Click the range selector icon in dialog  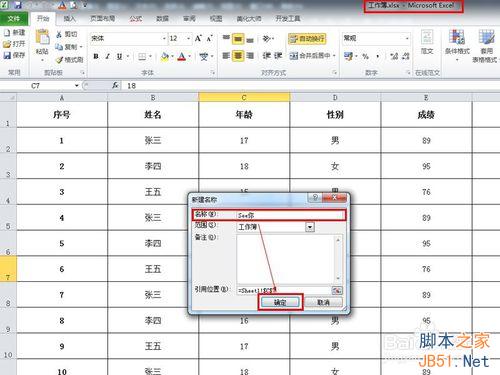(x=337, y=290)
